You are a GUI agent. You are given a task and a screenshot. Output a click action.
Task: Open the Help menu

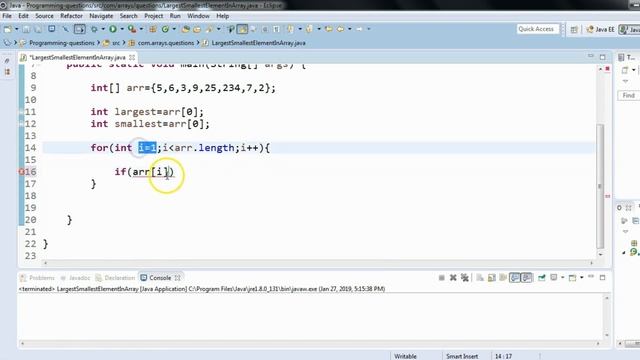[x=222, y=16]
